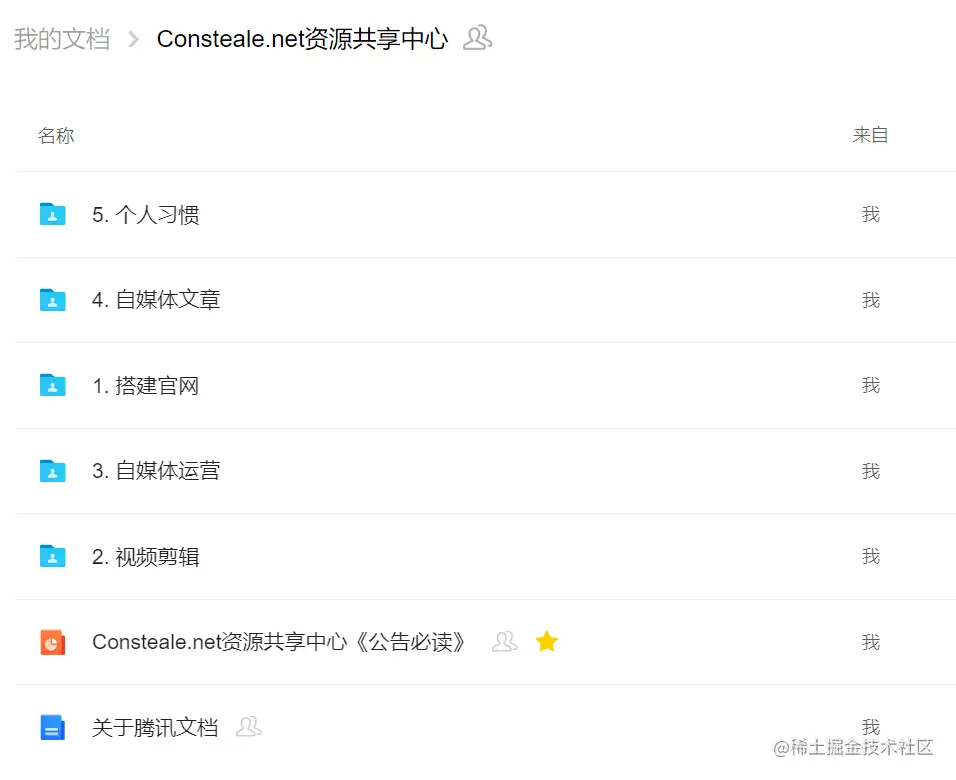Sort files by the 名称 column header
Image resolution: width=956 pixels, height=780 pixels.
coord(56,135)
